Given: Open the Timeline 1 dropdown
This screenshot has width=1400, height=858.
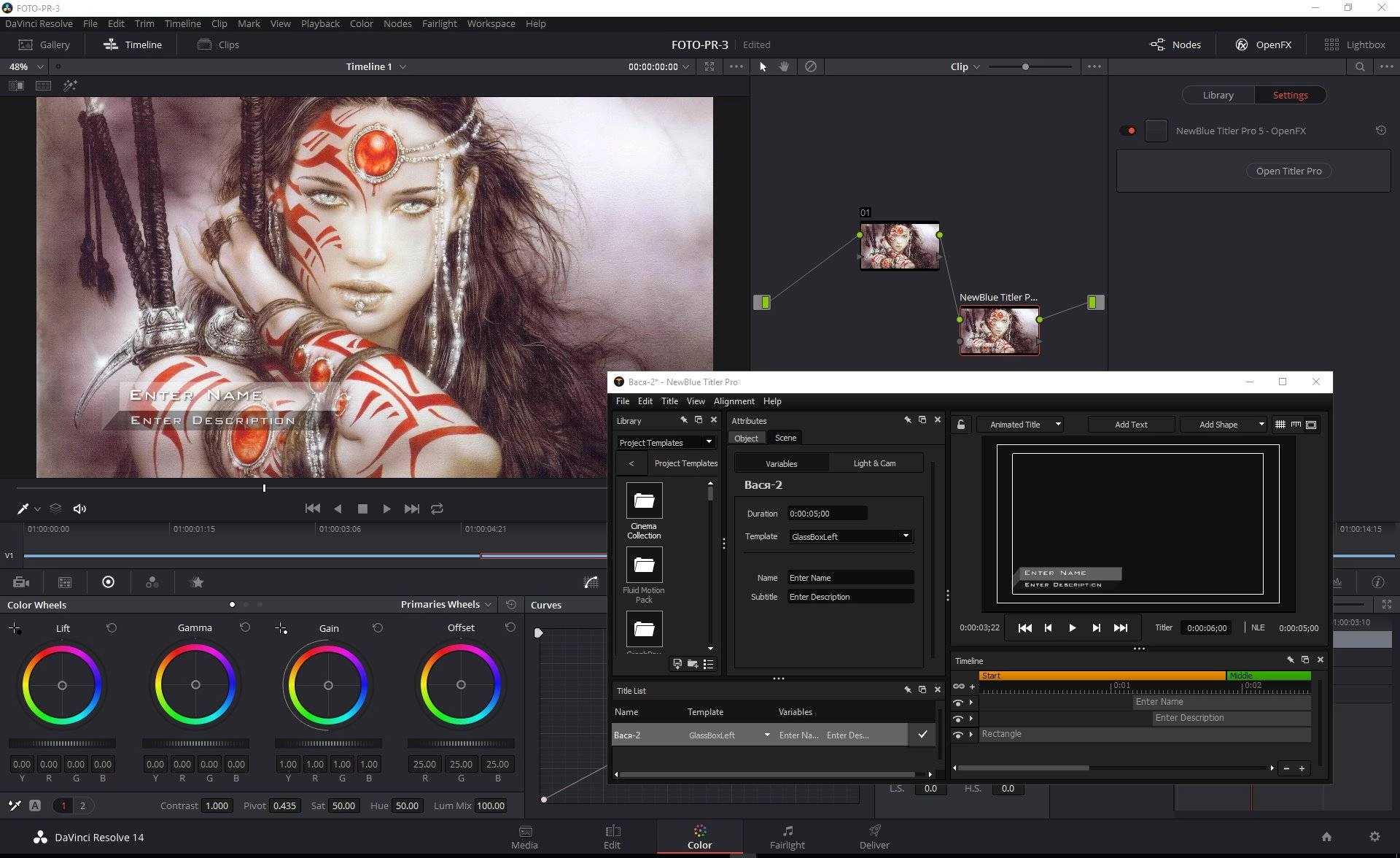Looking at the screenshot, I should [x=376, y=66].
